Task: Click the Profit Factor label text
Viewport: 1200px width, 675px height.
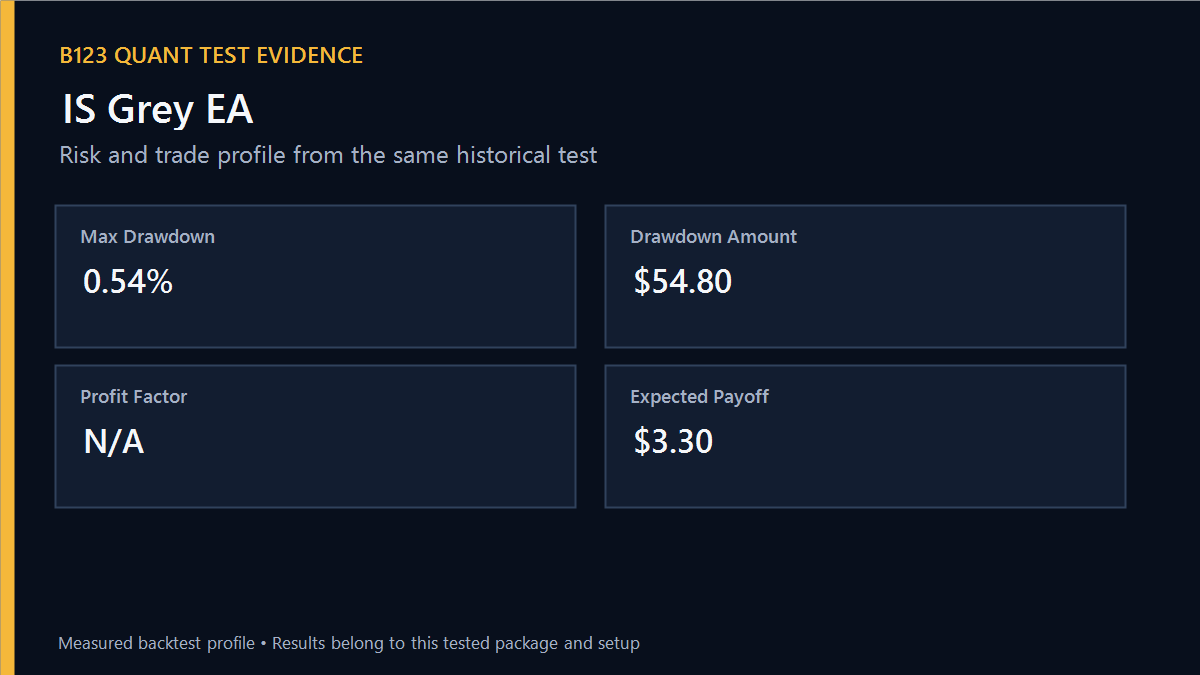Action: click(134, 397)
